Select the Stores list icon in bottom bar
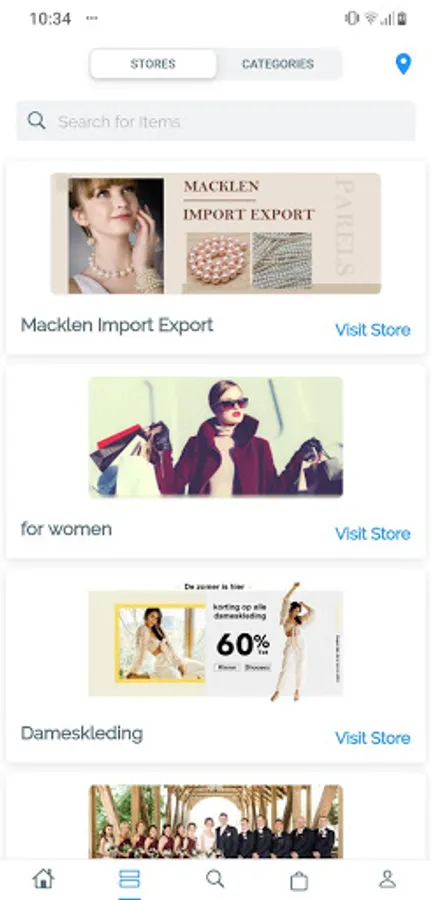The width and height of the screenshot is (431, 900). click(129, 879)
